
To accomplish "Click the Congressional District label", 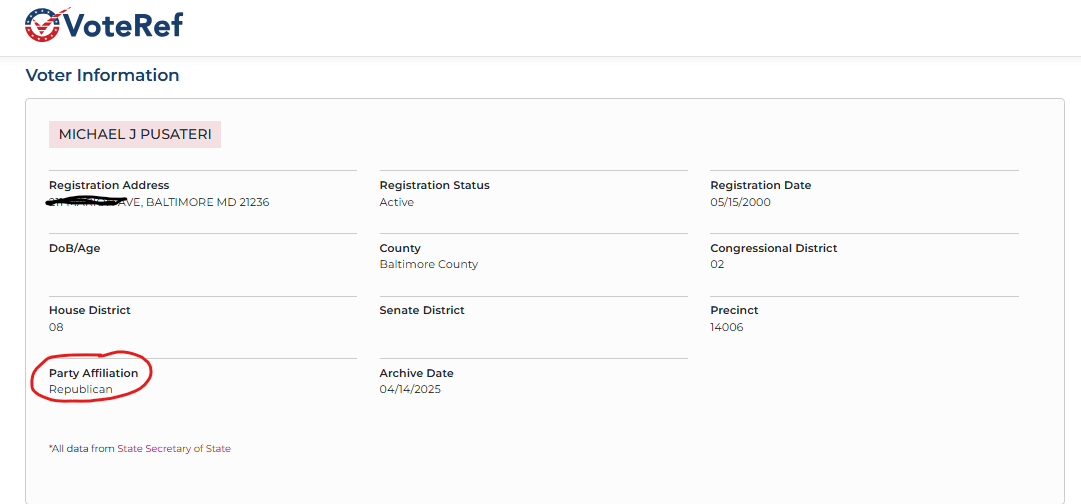I will (x=774, y=248).
